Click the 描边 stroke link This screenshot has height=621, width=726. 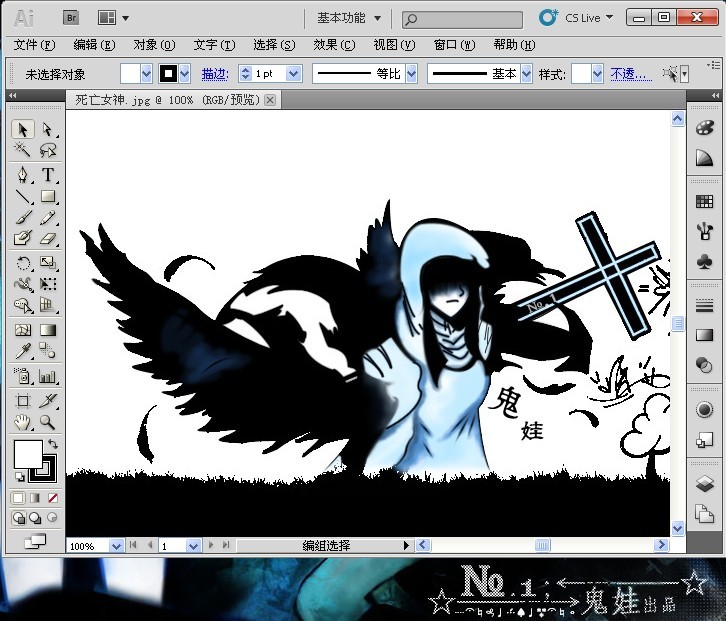pos(214,74)
